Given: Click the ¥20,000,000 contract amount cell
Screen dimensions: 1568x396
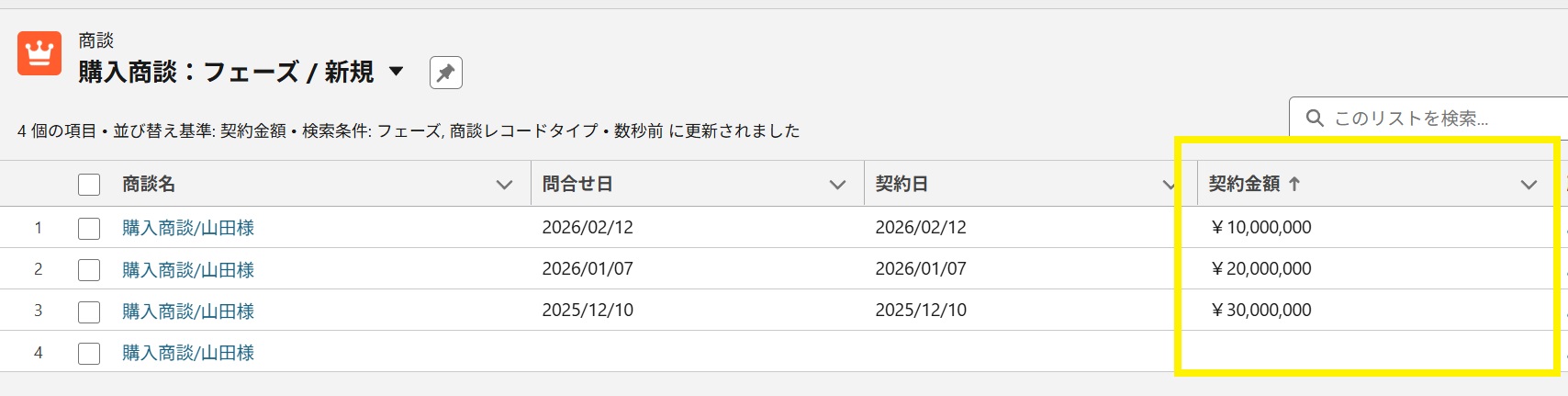Looking at the screenshot, I should [x=1261, y=269].
